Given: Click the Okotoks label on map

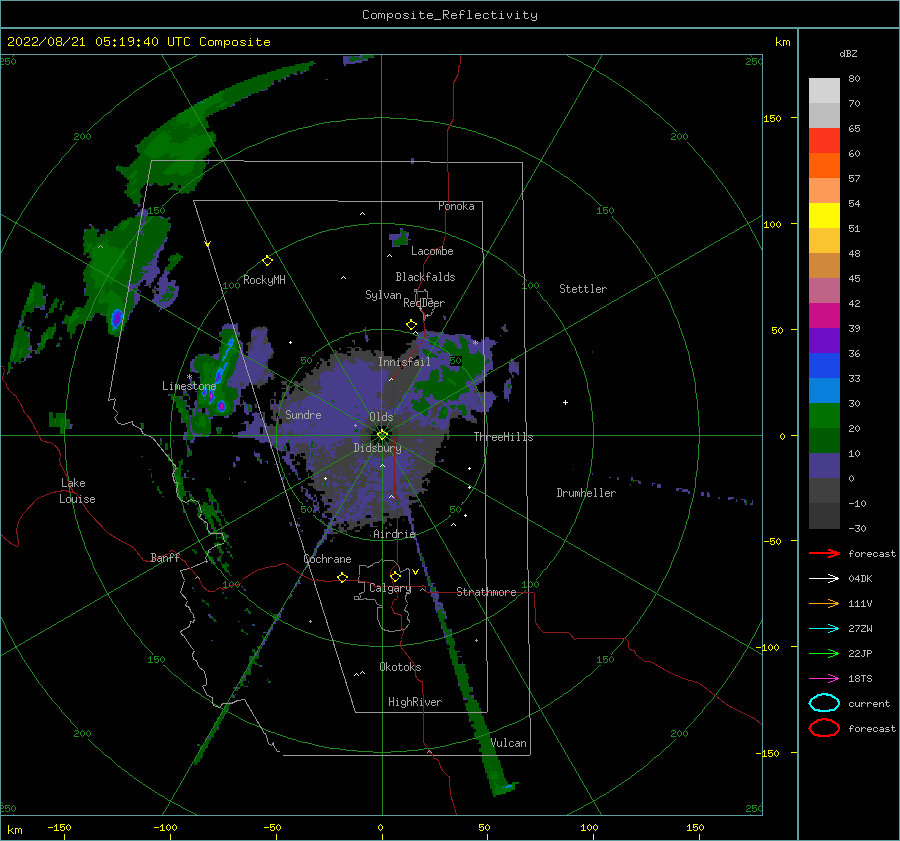Looking at the screenshot, I should 400,667.
